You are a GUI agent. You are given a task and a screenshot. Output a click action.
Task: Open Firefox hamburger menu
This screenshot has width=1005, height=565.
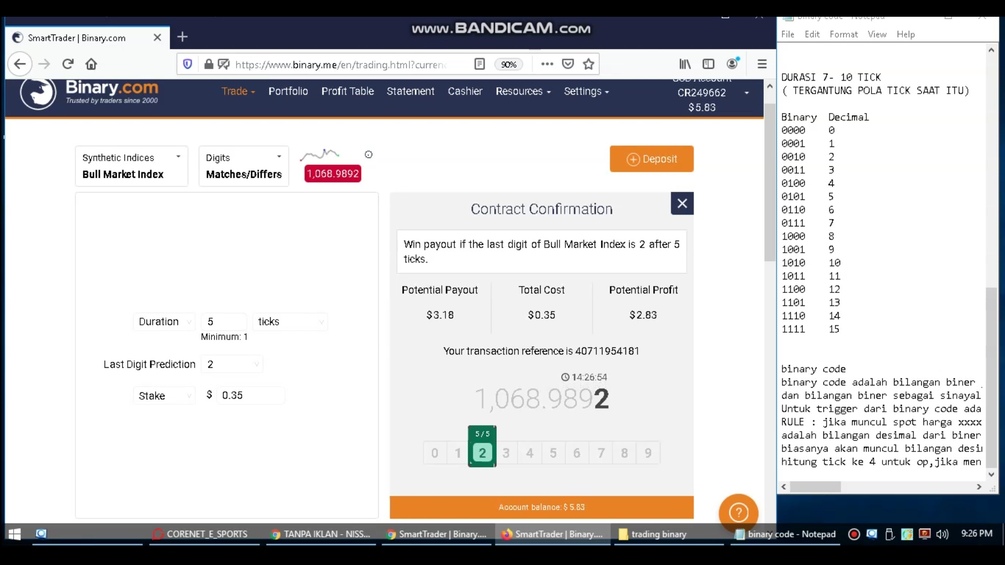762,64
